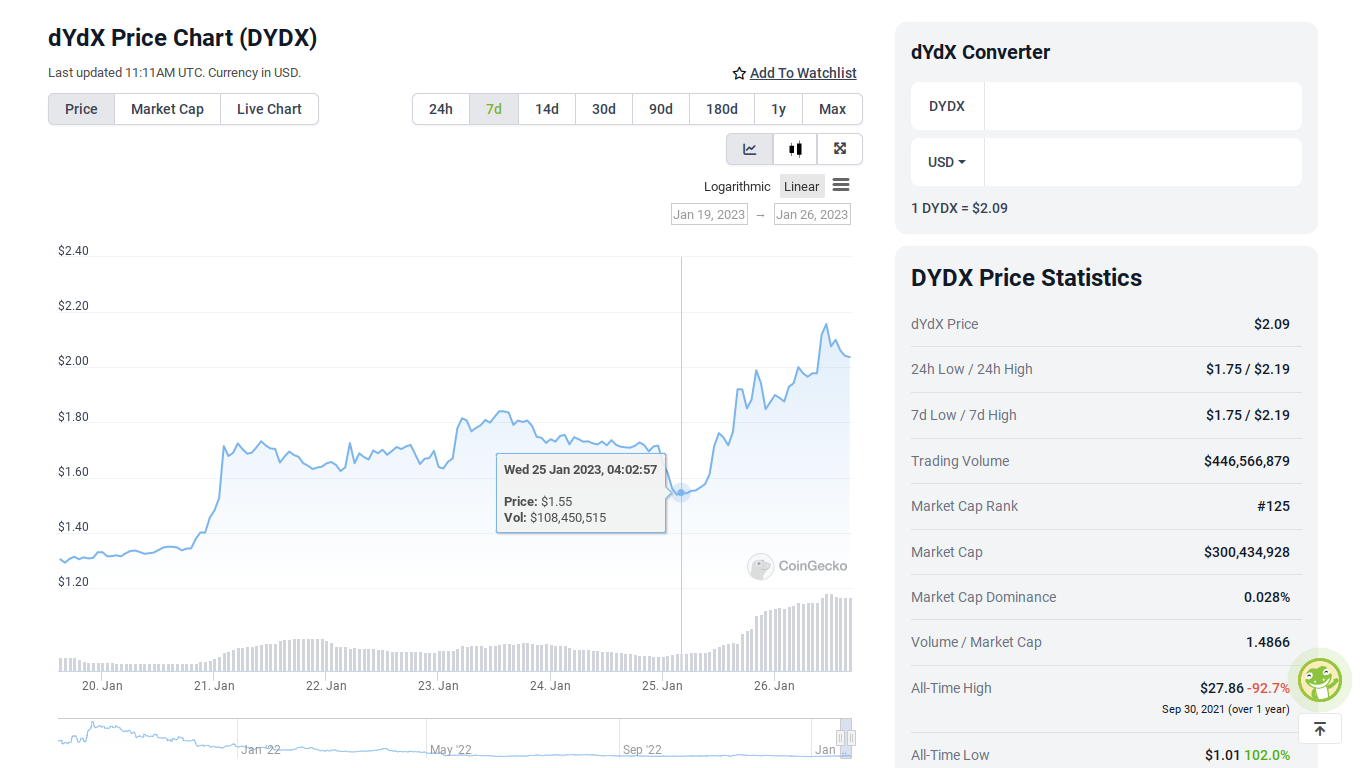1366x768 pixels.
Task: Click the start date field Jan 19, 2023
Action: click(x=709, y=214)
